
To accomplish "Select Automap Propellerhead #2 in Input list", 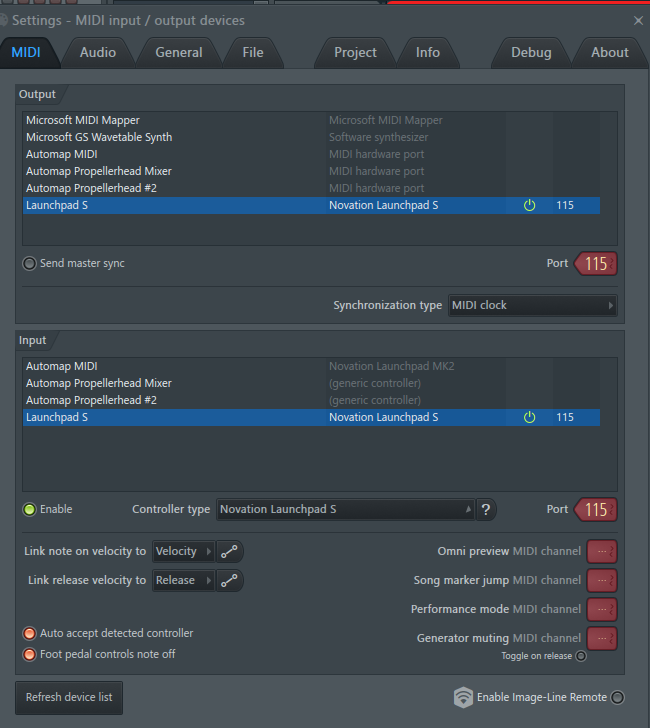I will click(311, 400).
